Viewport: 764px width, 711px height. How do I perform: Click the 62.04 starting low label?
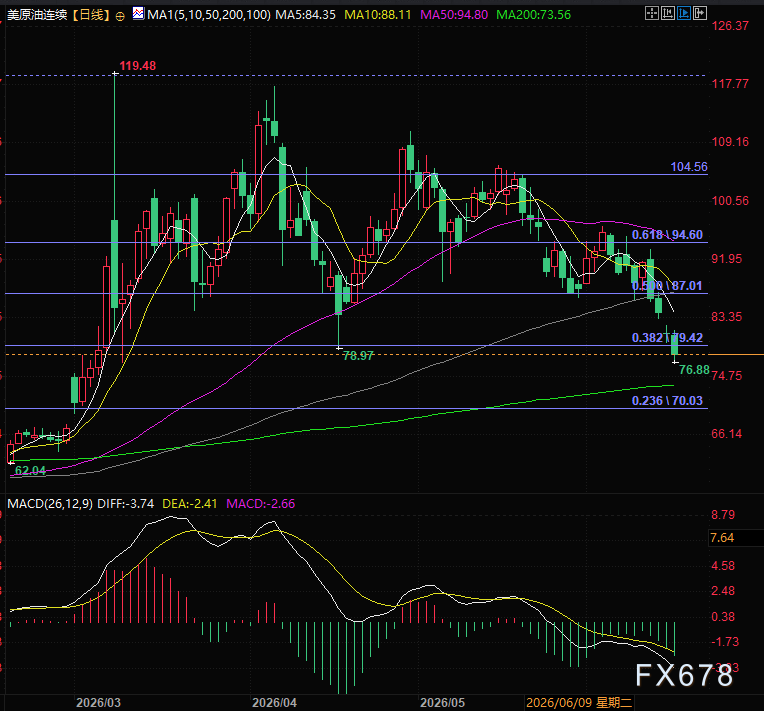pos(30,470)
